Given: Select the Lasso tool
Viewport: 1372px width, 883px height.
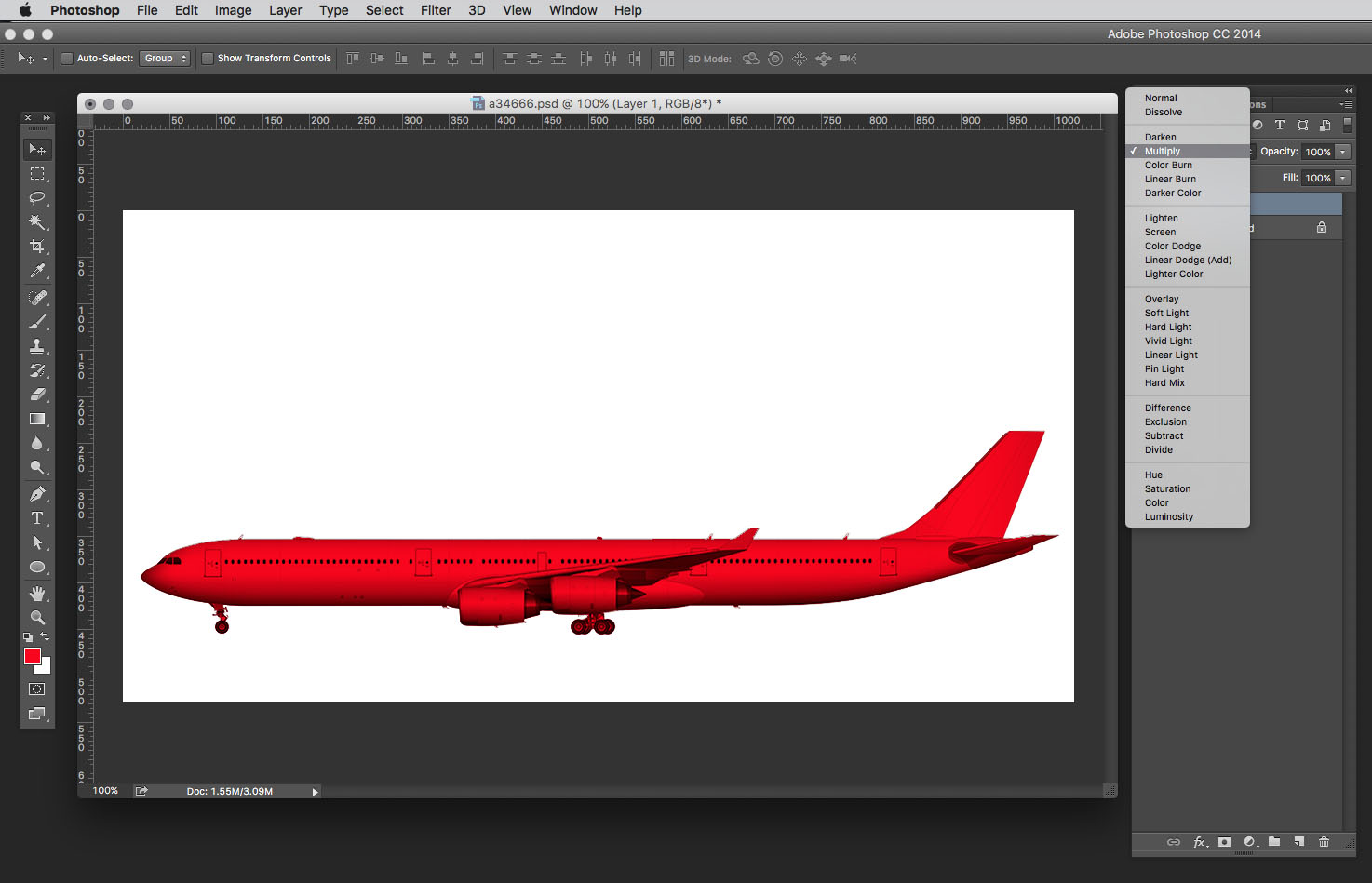Looking at the screenshot, I should pyautogui.click(x=37, y=198).
